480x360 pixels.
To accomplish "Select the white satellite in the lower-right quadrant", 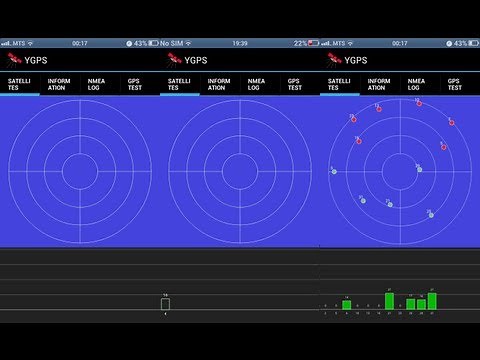I will [x=431, y=215].
